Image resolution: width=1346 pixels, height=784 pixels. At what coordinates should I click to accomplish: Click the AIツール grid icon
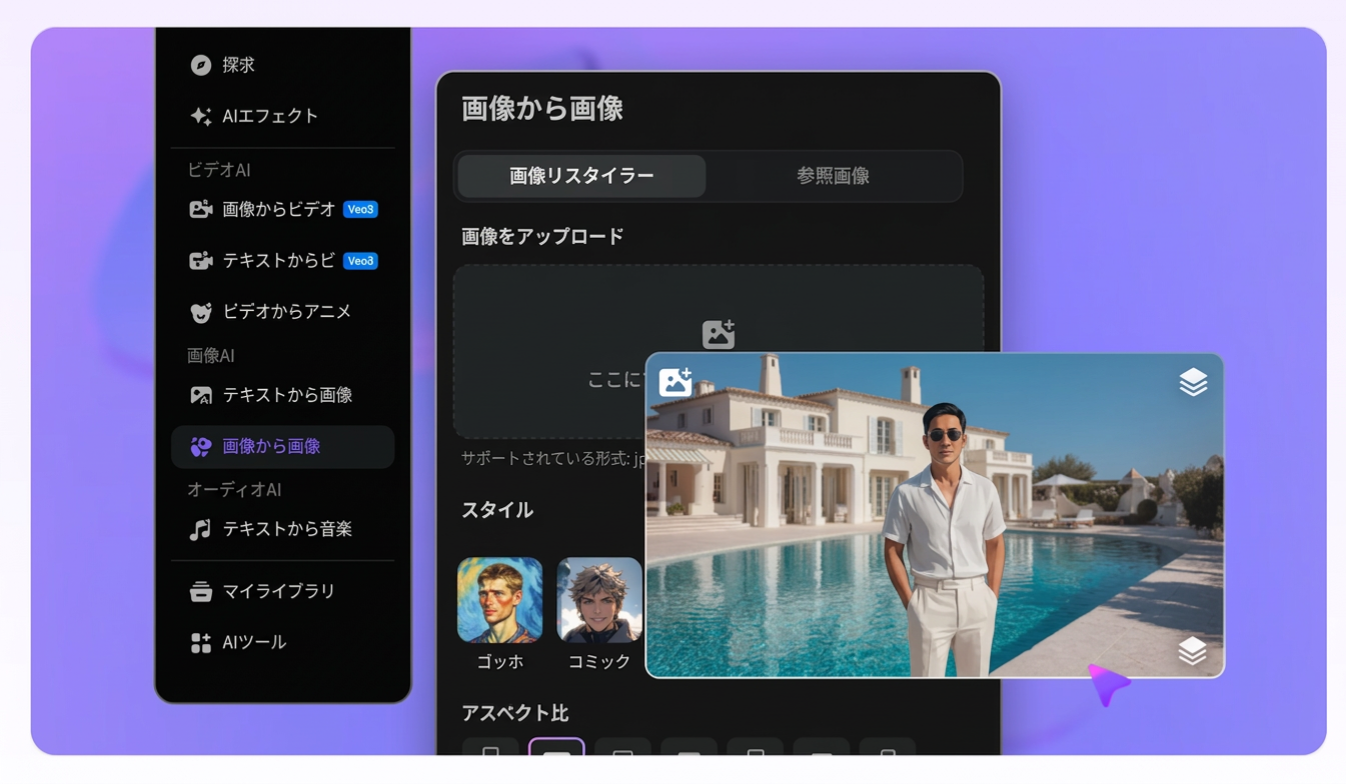click(201, 642)
